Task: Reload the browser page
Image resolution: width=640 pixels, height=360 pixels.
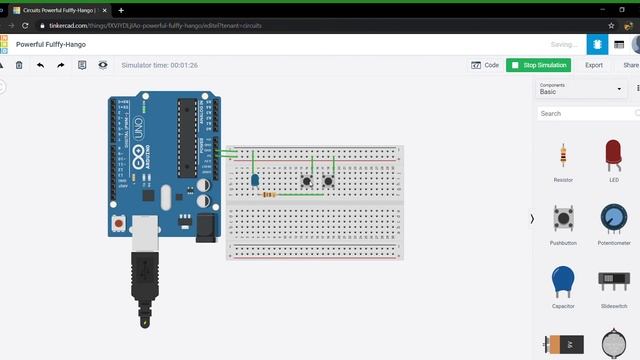Action: [25, 25]
